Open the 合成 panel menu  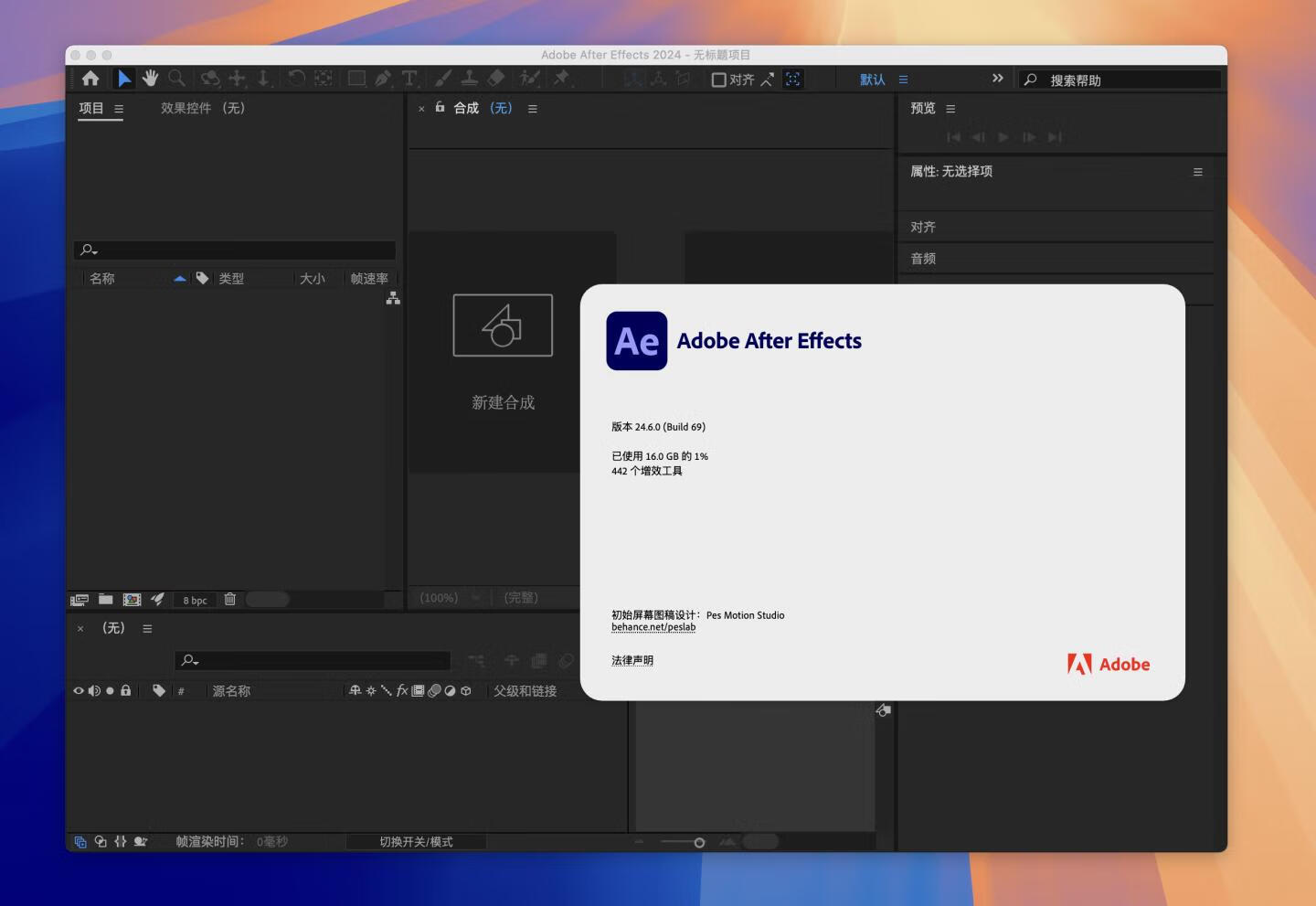pos(533,109)
